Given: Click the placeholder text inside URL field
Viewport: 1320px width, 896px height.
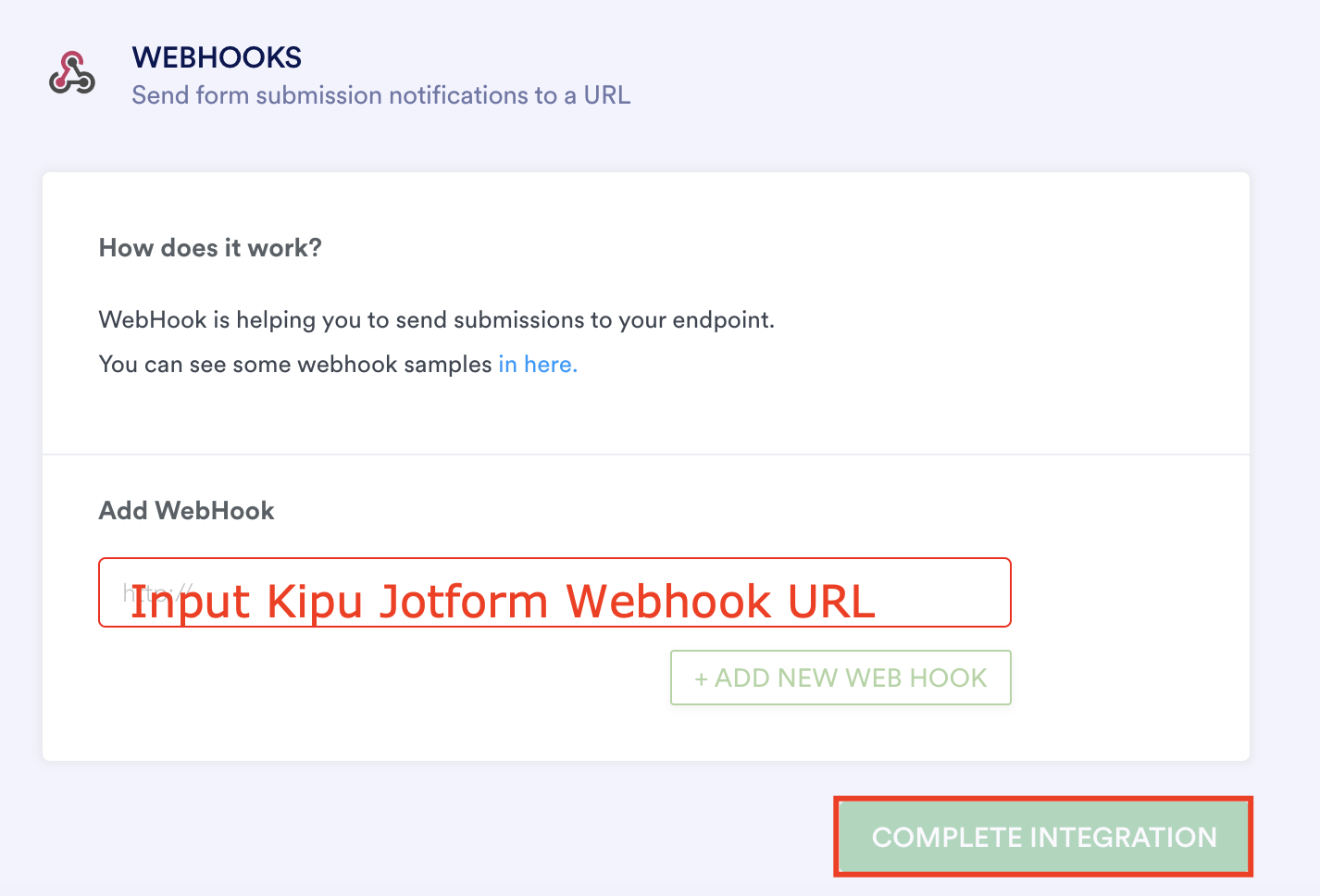Looking at the screenshot, I should [x=156, y=591].
